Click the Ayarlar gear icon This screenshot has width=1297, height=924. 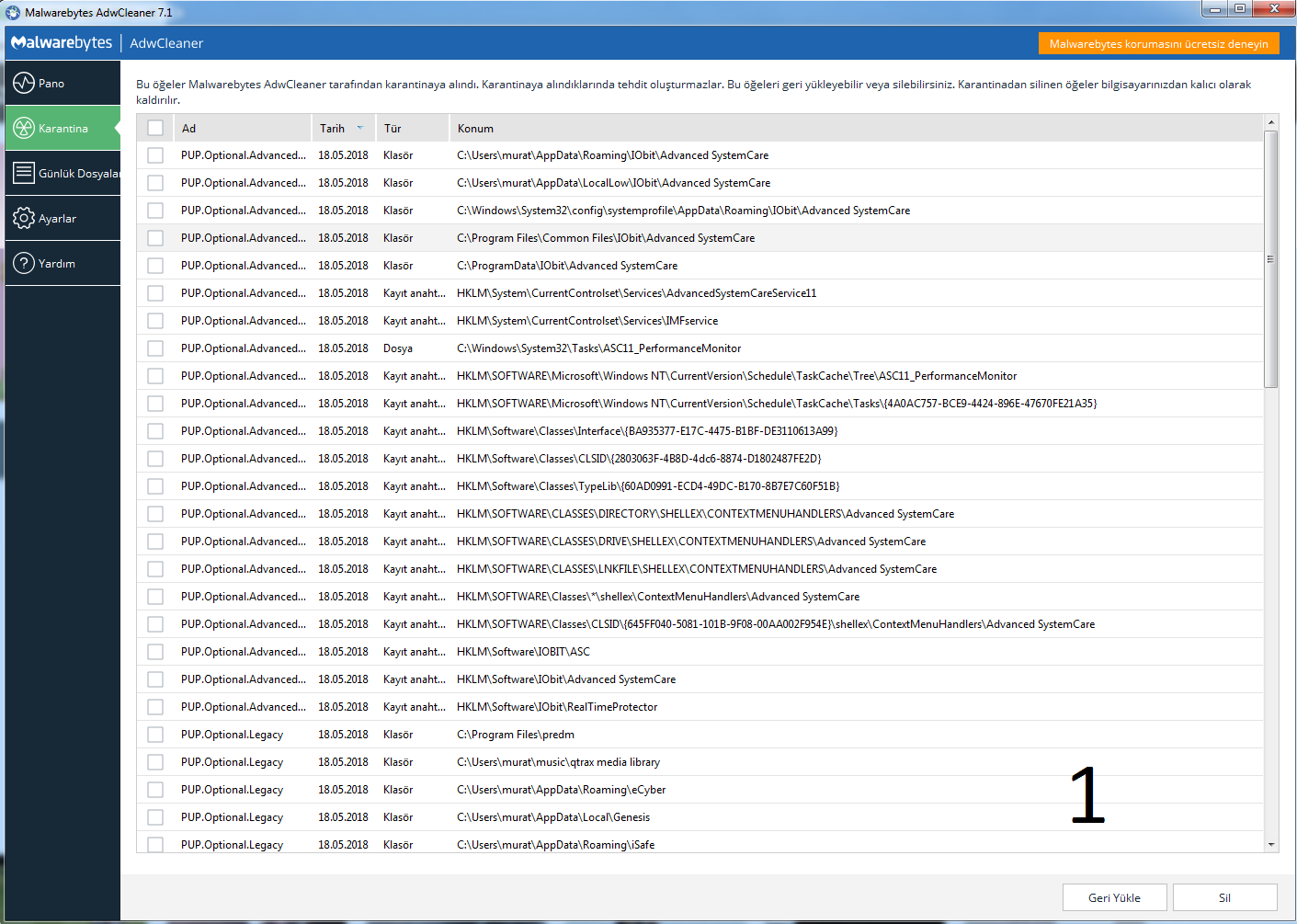tap(24, 218)
